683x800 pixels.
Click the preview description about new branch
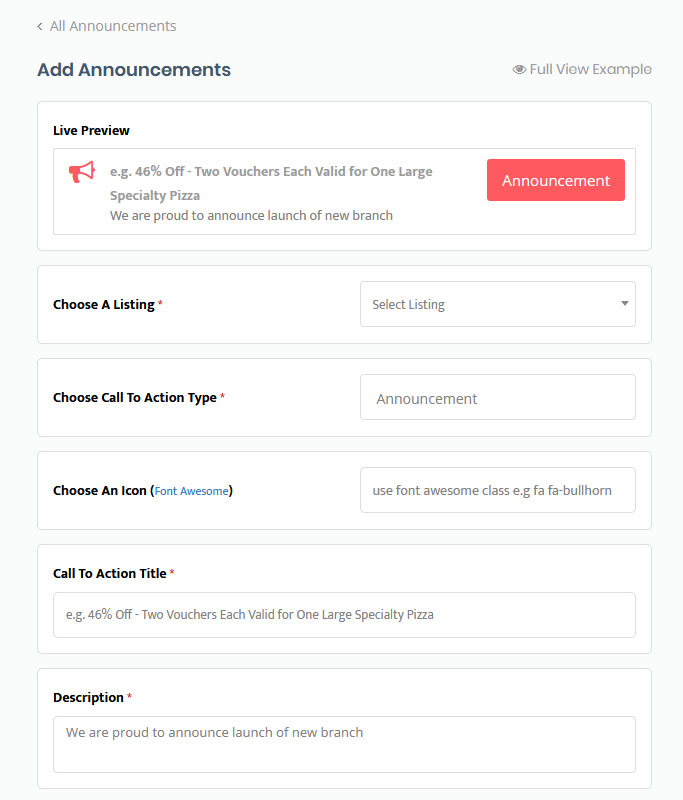[x=251, y=215]
